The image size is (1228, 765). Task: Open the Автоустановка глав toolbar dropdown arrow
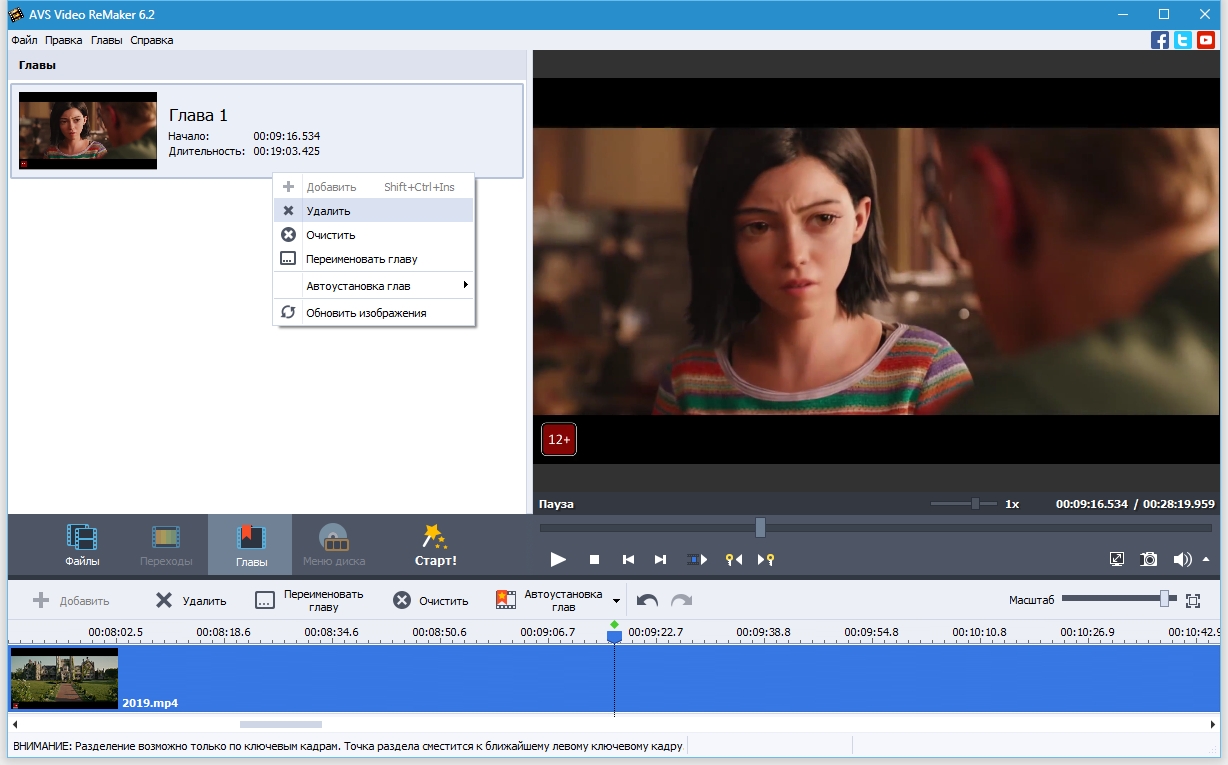616,601
